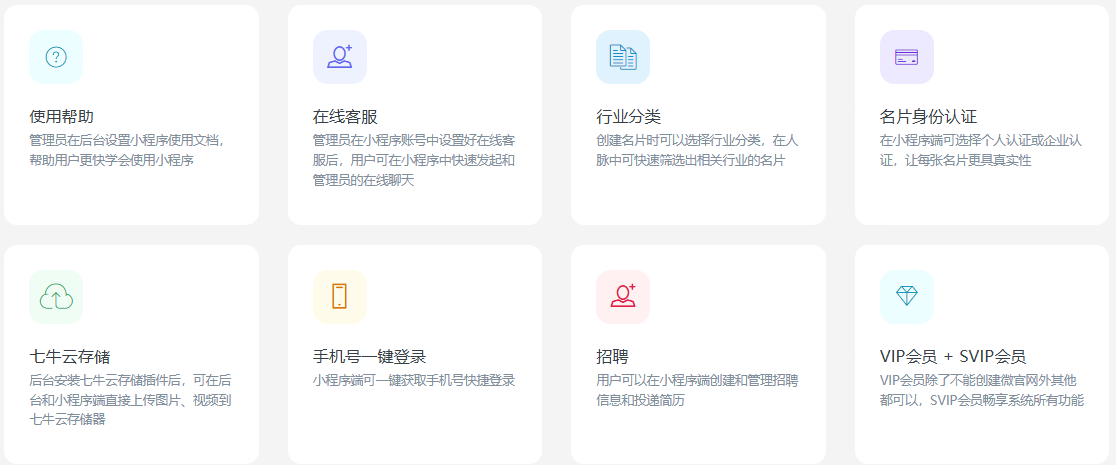Click the green cloud upload icon
1116x465 pixels.
(56, 297)
